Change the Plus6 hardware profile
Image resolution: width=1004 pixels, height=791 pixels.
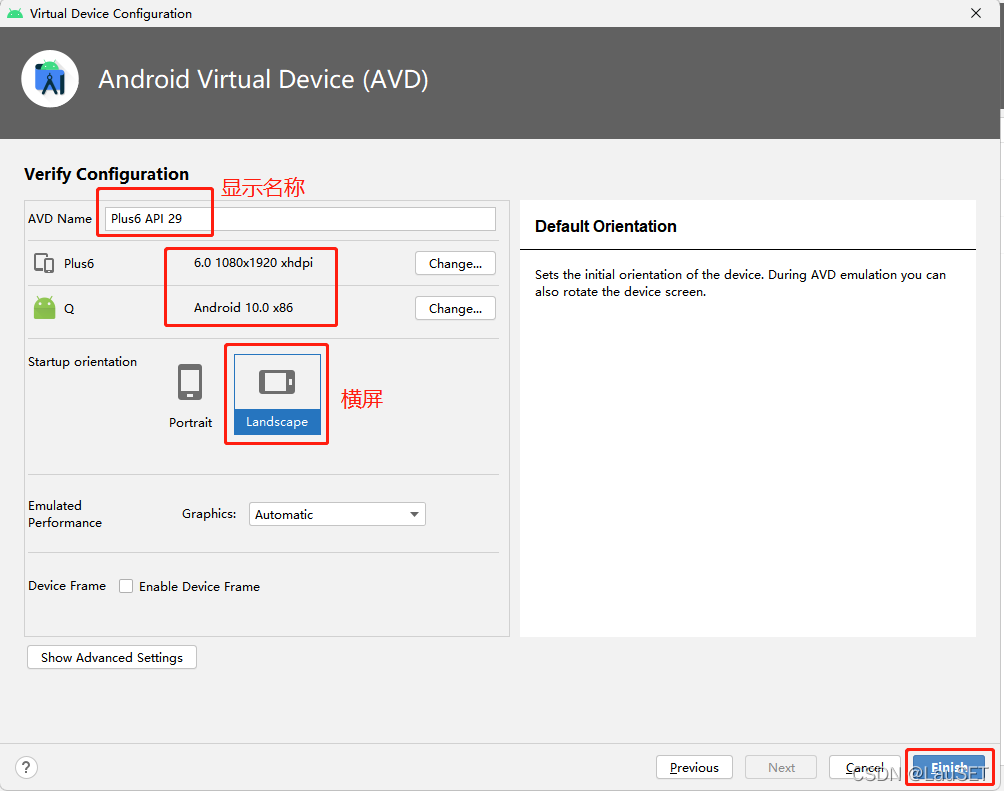pyautogui.click(x=455, y=263)
